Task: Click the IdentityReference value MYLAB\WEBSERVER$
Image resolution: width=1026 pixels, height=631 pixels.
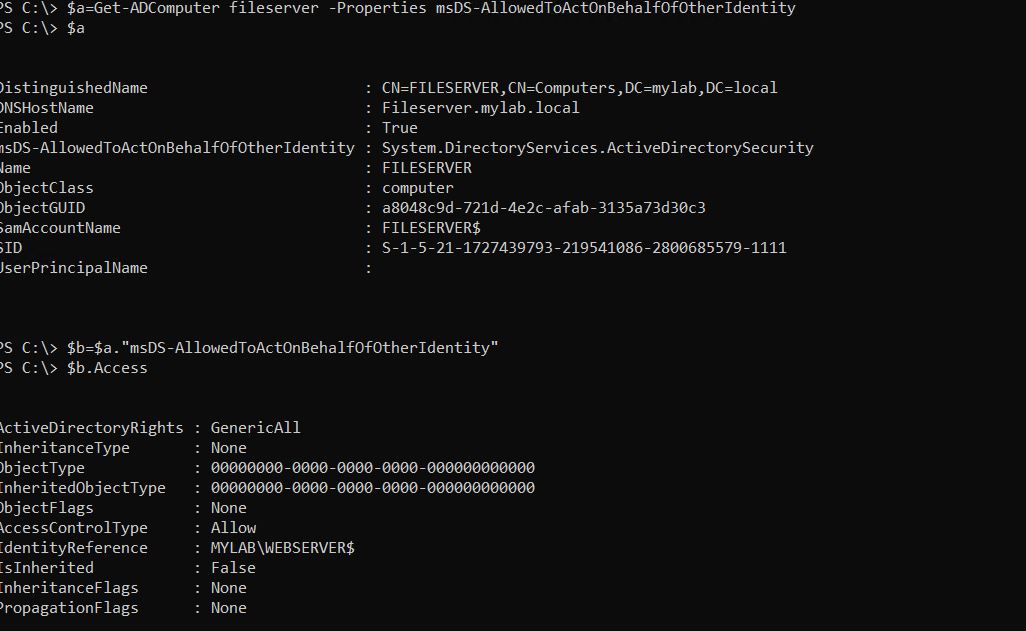Action: tap(282, 548)
